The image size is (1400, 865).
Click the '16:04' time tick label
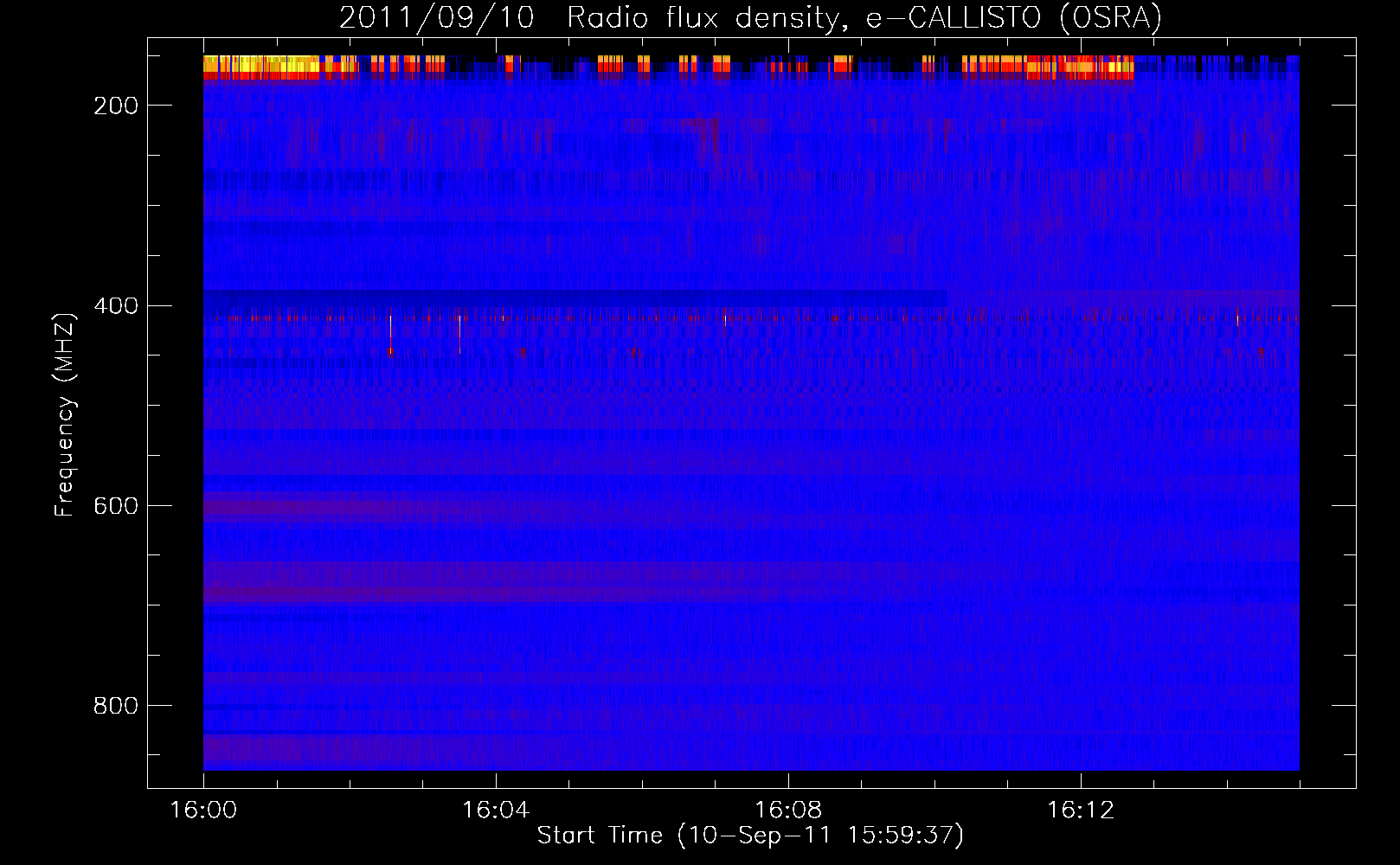[x=496, y=811]
